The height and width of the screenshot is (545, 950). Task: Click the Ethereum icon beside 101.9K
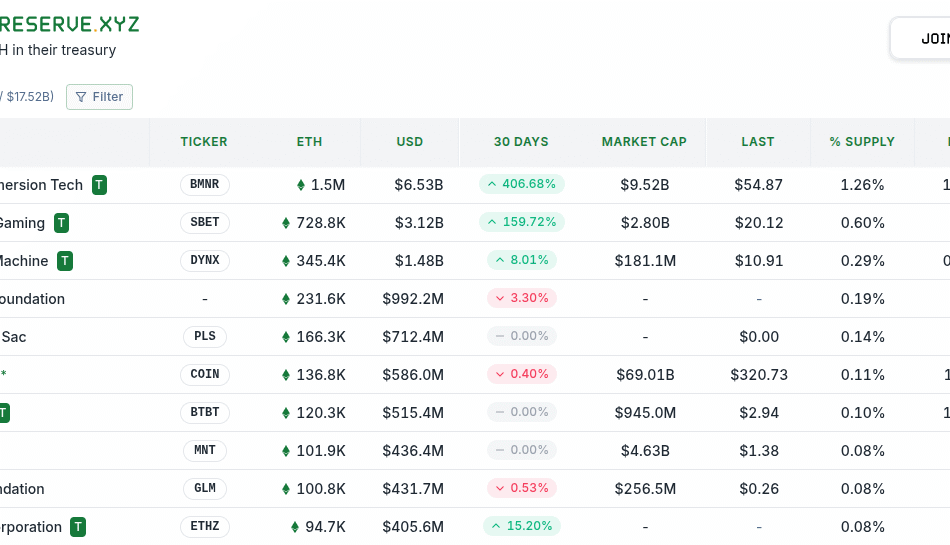pos(286,451)
